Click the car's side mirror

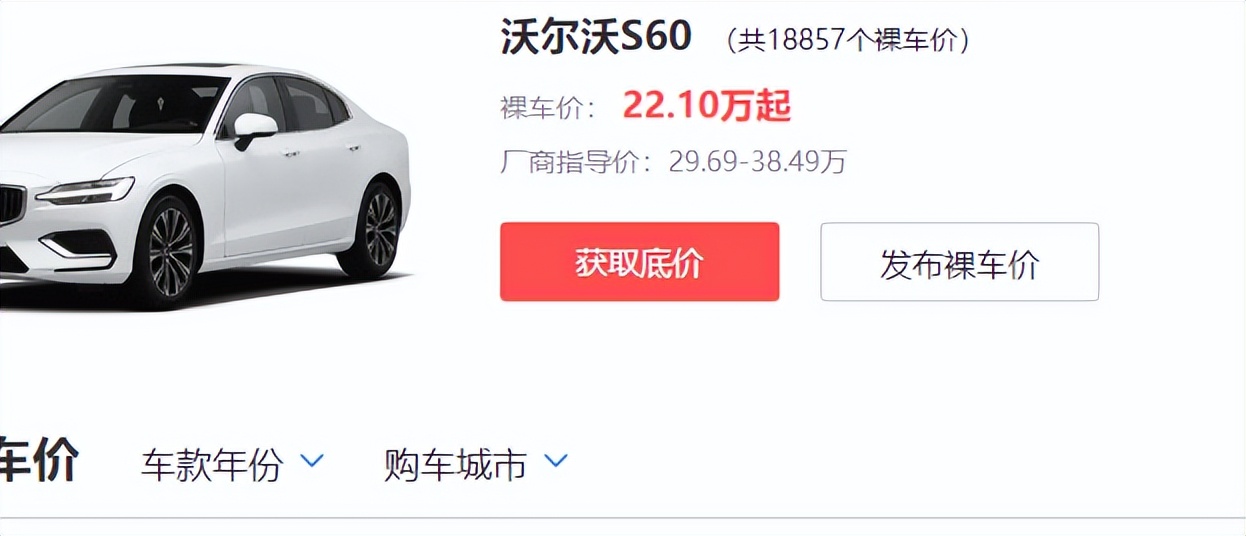(x=254, y=128)
